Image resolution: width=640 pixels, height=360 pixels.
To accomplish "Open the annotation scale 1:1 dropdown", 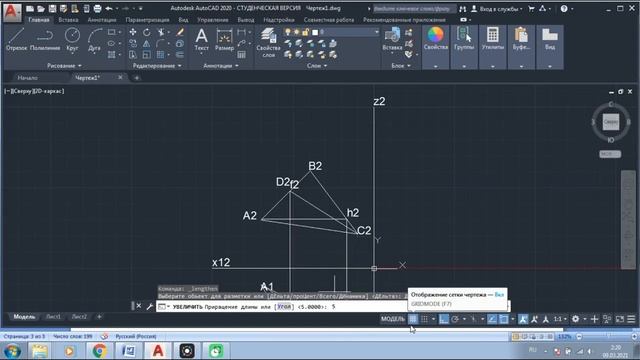I will 559,319.
